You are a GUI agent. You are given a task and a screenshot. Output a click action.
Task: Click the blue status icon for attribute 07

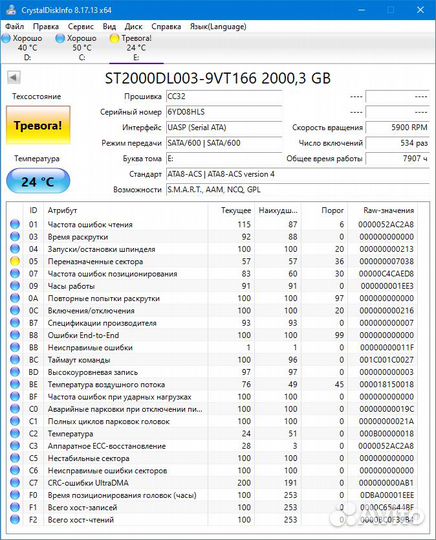click(15, 273)
